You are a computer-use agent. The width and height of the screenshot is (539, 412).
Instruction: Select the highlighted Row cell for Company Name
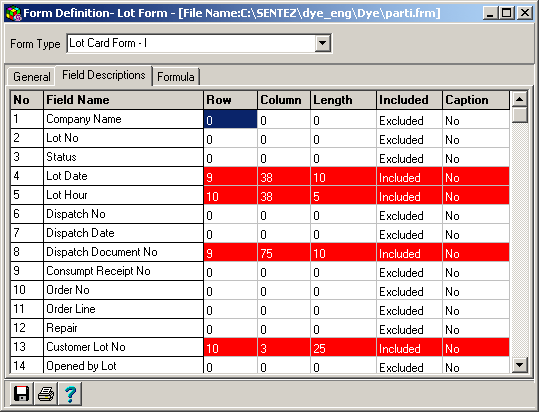point(230,119)
